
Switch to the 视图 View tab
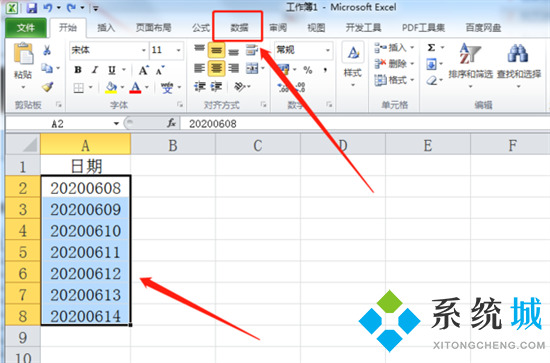[x=316, y=27]
